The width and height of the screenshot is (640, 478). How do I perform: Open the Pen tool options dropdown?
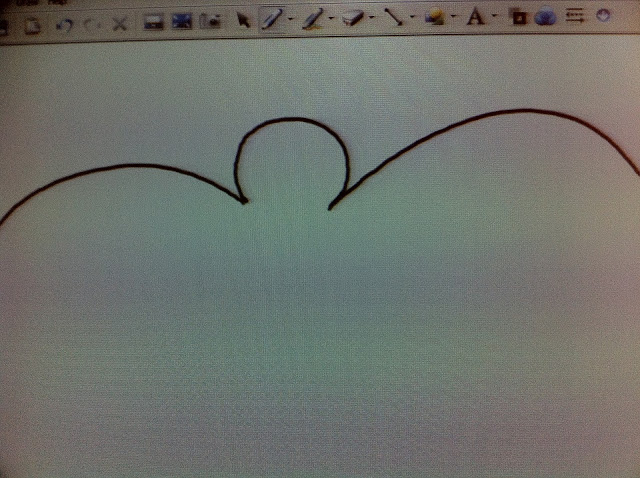[x=291, y=19]
